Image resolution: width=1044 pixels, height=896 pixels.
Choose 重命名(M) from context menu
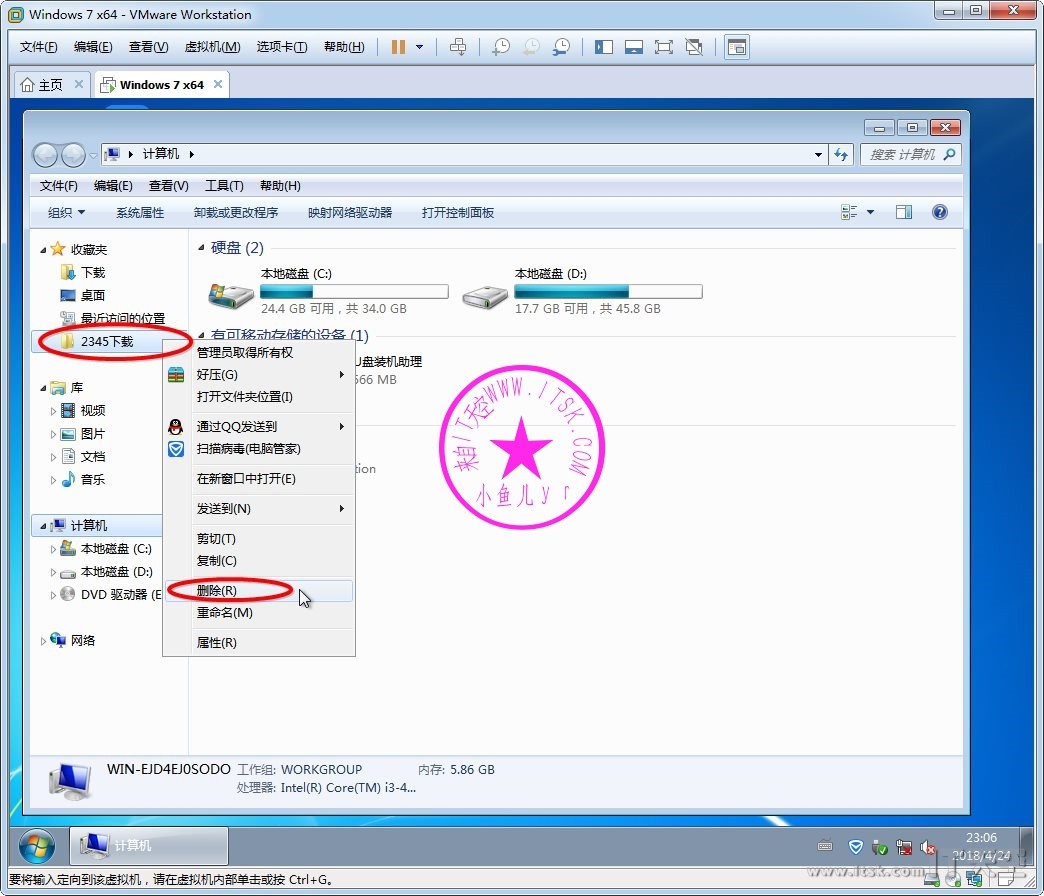[224, 613]
